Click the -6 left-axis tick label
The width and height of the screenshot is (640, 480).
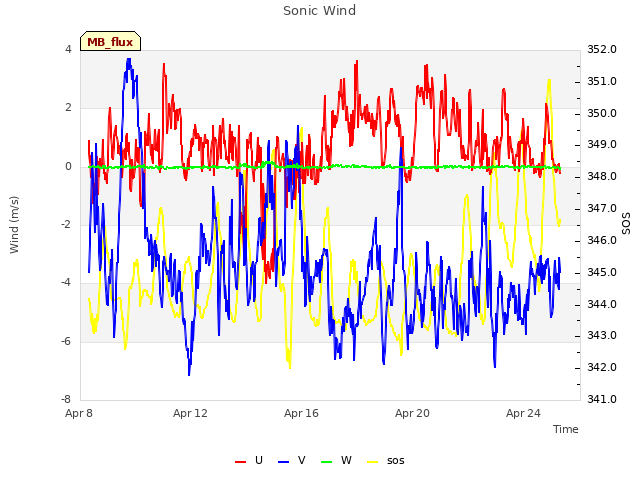[x=66, y=341]
